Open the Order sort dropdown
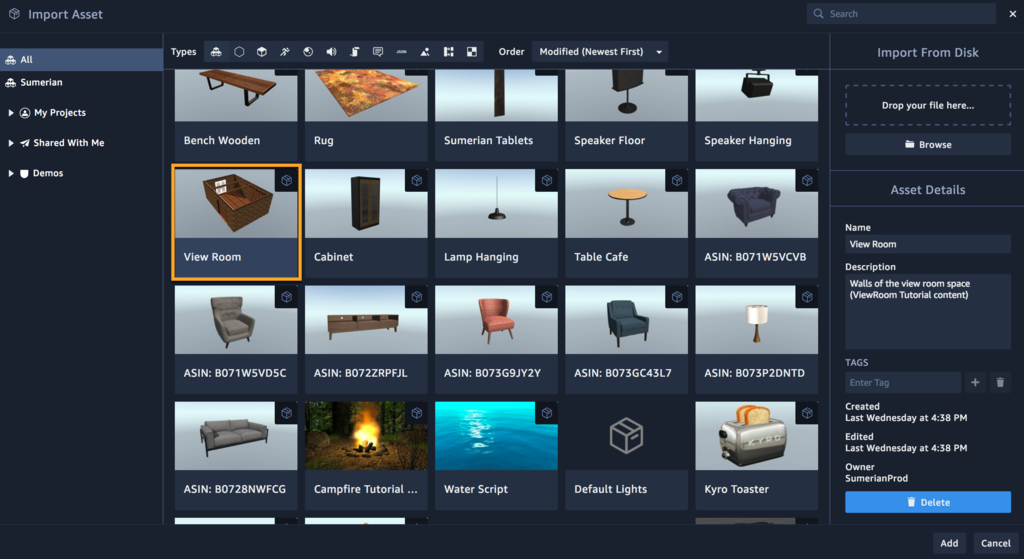This screenshot has width=1024, height=559. pyautogui.click(x=600, y=52)
